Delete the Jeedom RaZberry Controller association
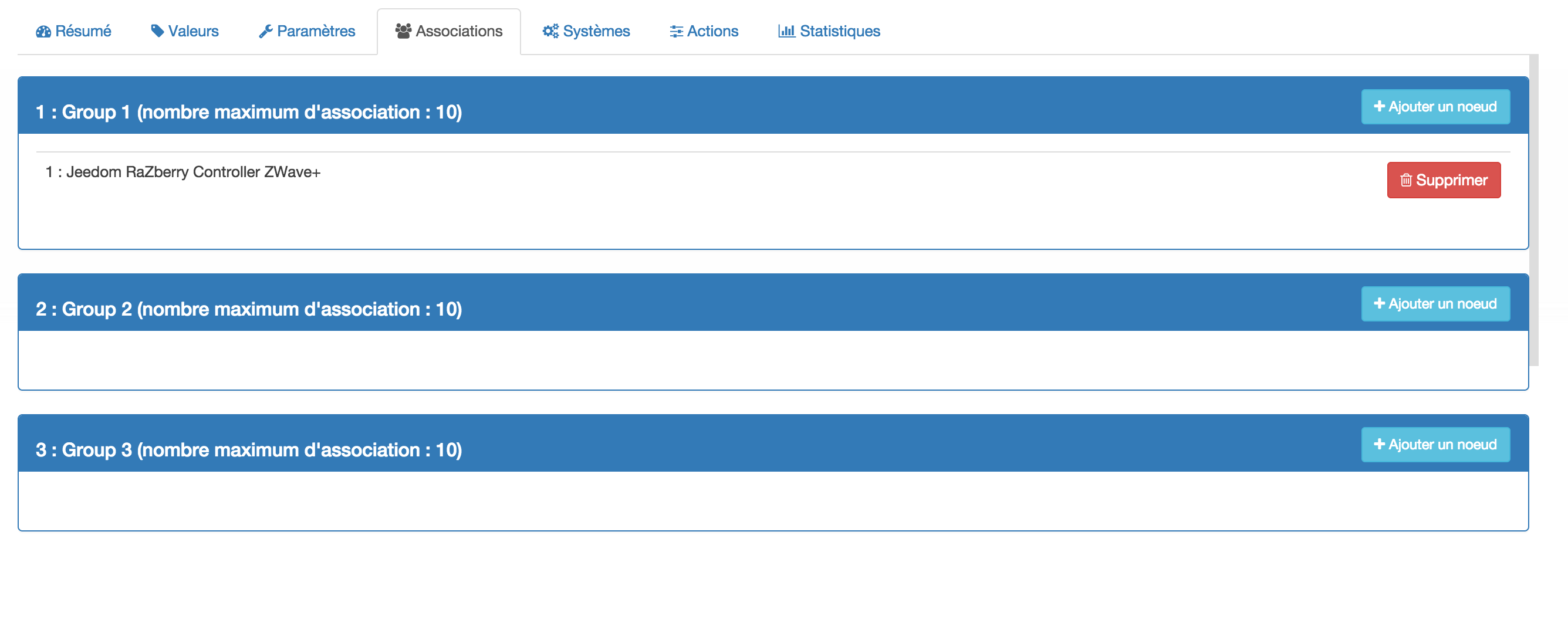This screenshot has width=1568, height=623. coord(1444,180)
